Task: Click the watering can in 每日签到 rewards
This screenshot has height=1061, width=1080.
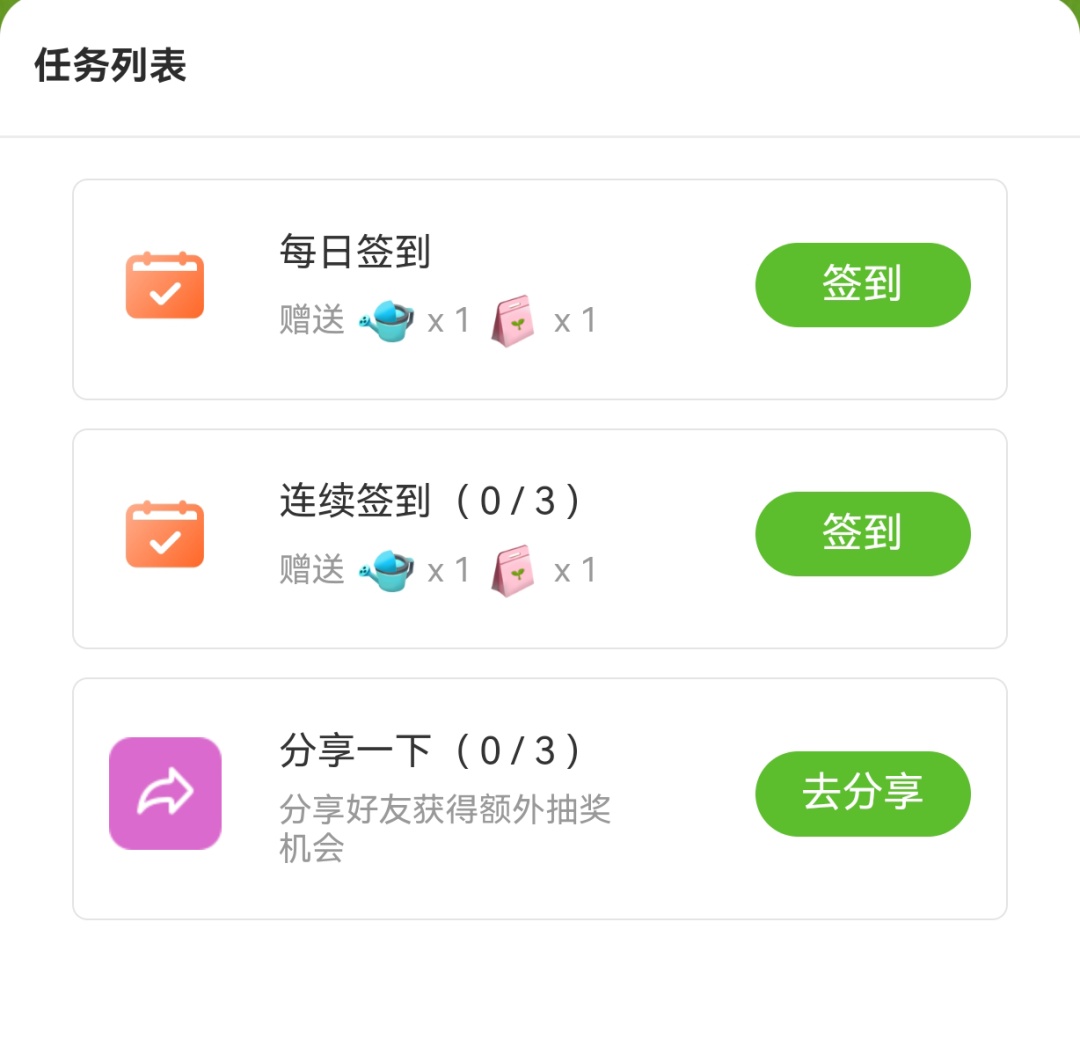Action: [387, 321]
